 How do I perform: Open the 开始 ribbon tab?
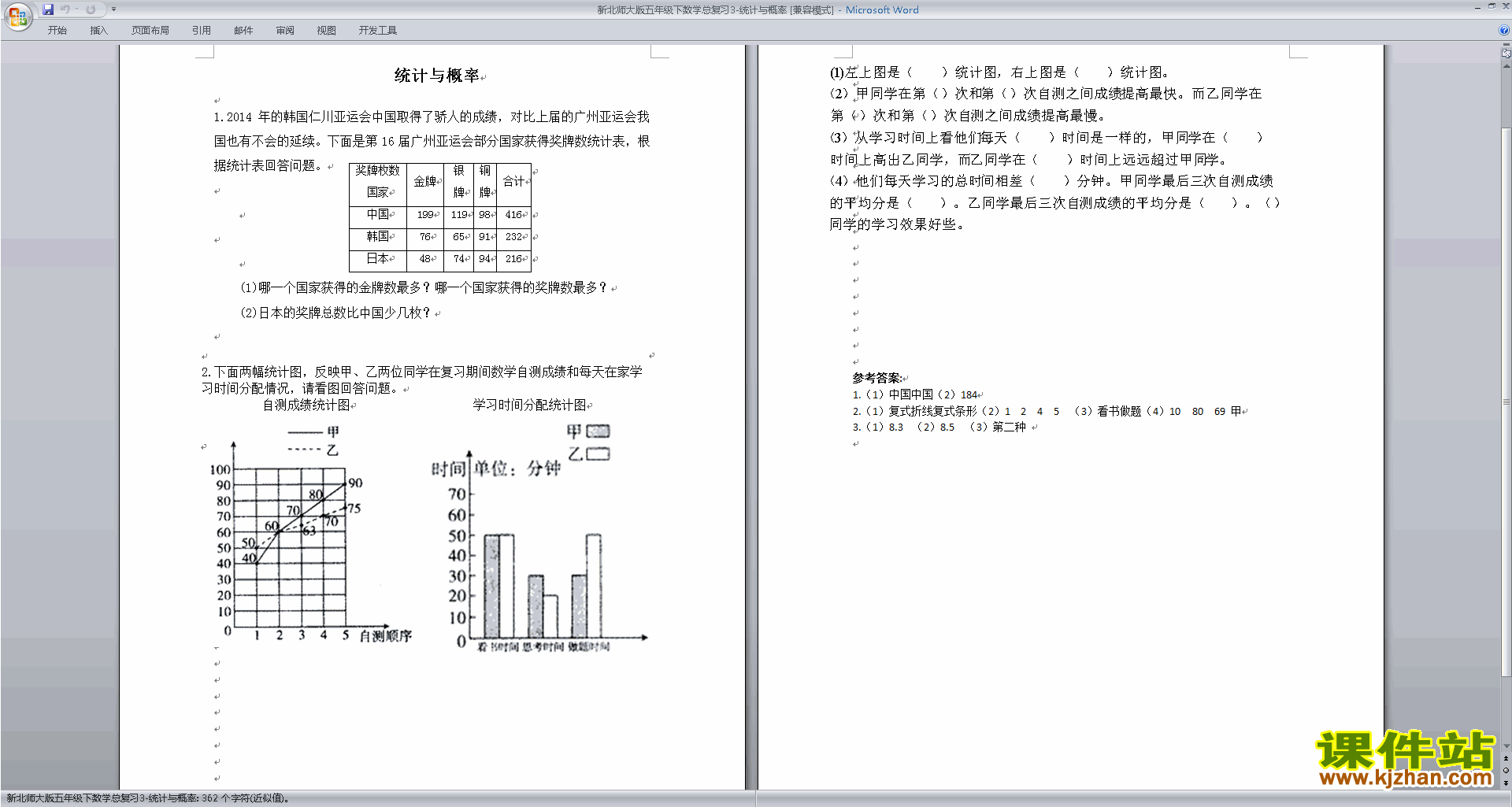[57, 31]
